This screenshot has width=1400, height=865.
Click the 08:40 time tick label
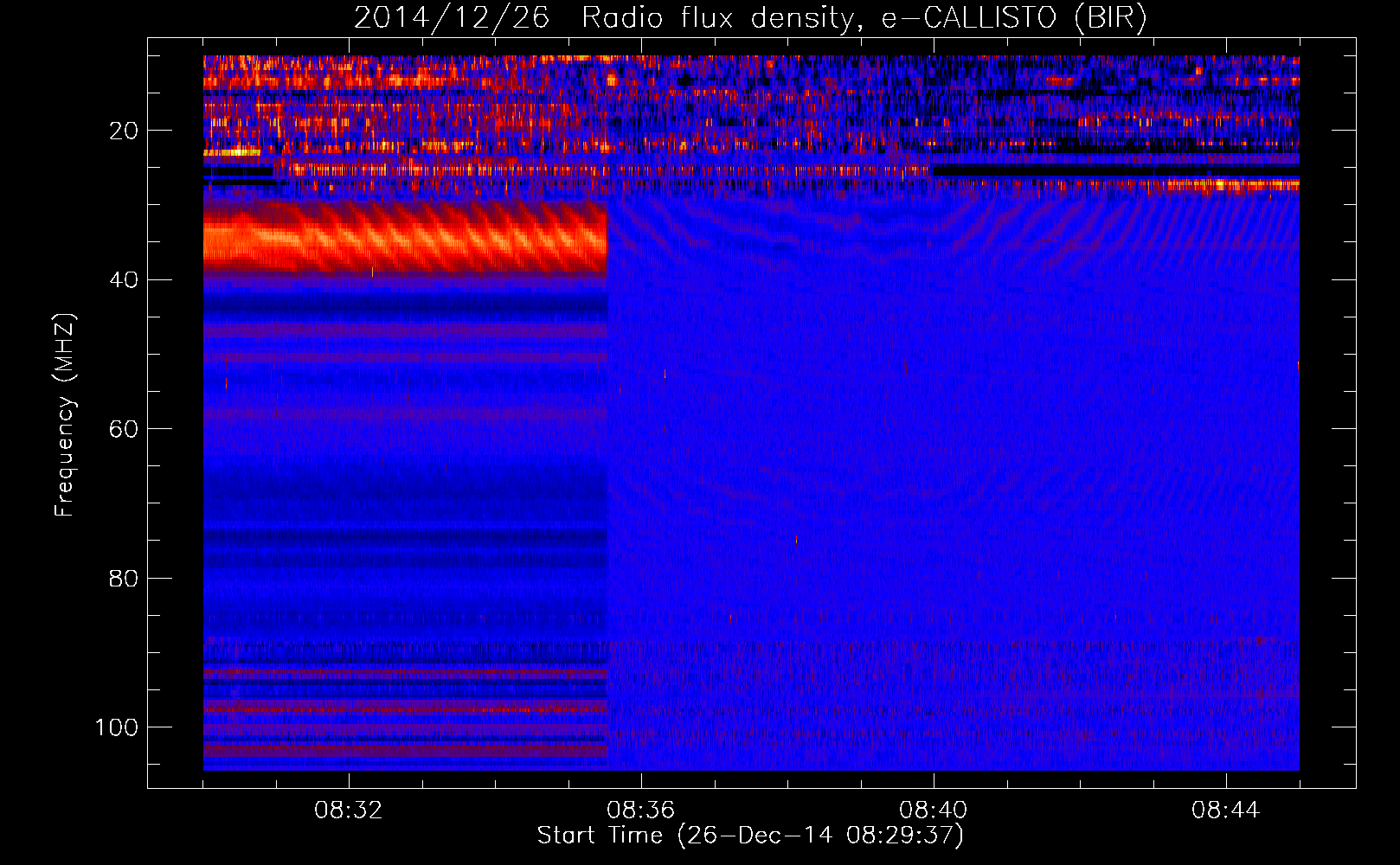(x=934, y=811)
